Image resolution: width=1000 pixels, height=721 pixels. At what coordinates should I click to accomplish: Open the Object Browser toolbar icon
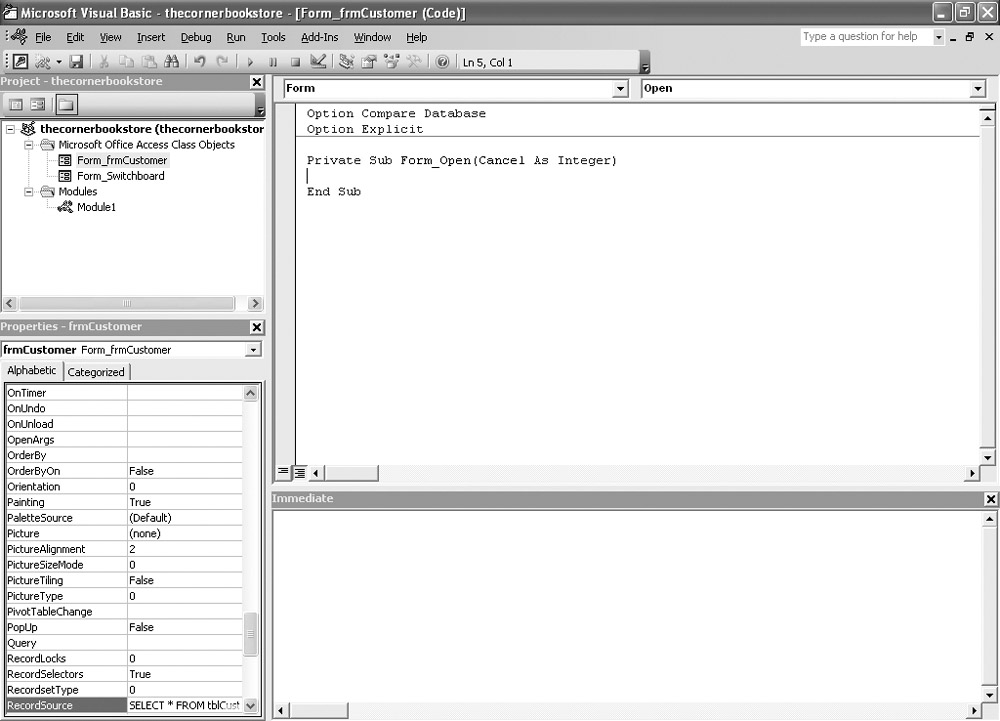tap(390, 62)
